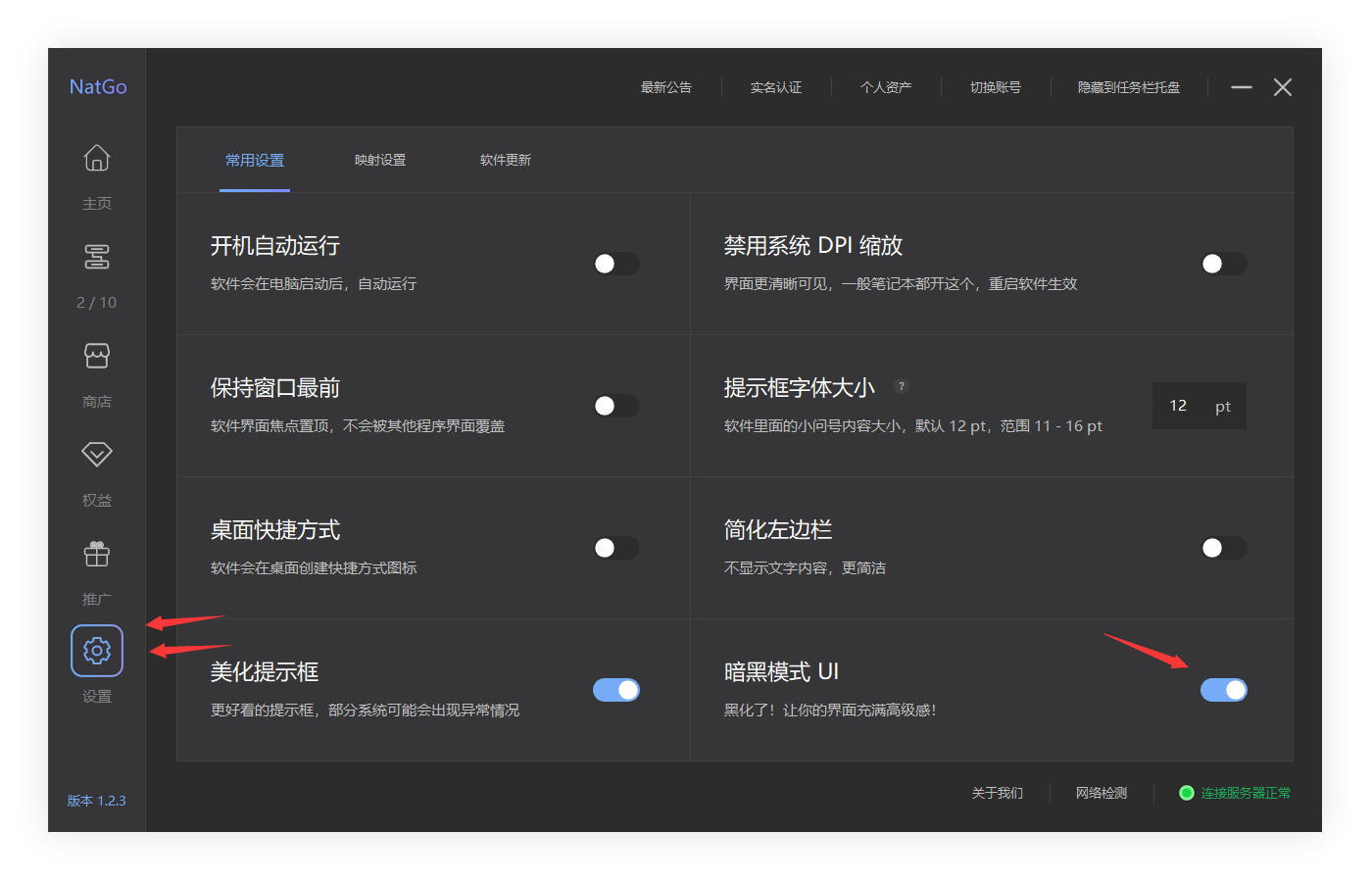Click the 提示框字体大小 heading
Screen dimensions: 1372x882
800,388
